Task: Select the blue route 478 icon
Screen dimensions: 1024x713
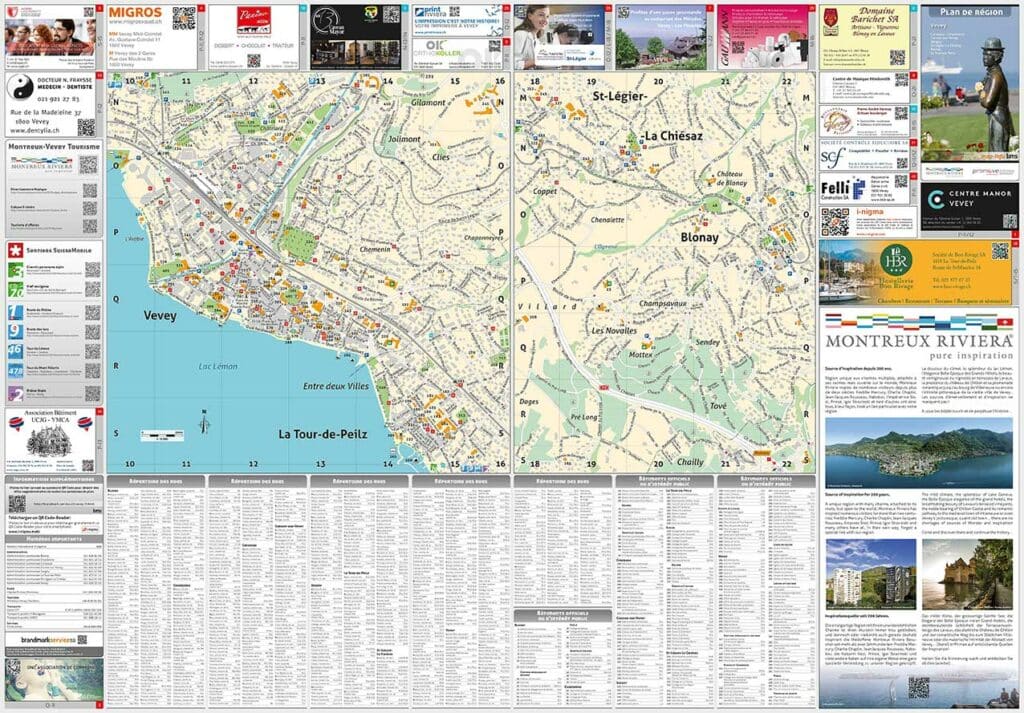Action: (x=15, y=371)
